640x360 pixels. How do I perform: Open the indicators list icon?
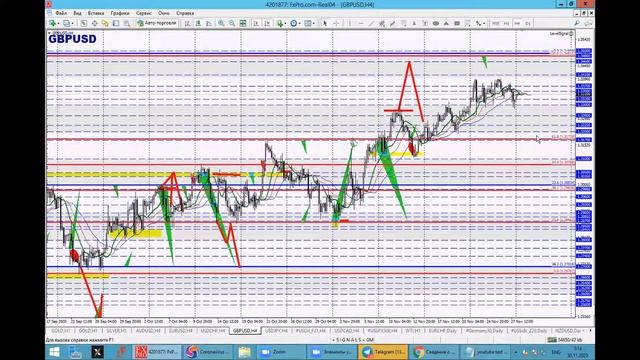pos(280,23)
